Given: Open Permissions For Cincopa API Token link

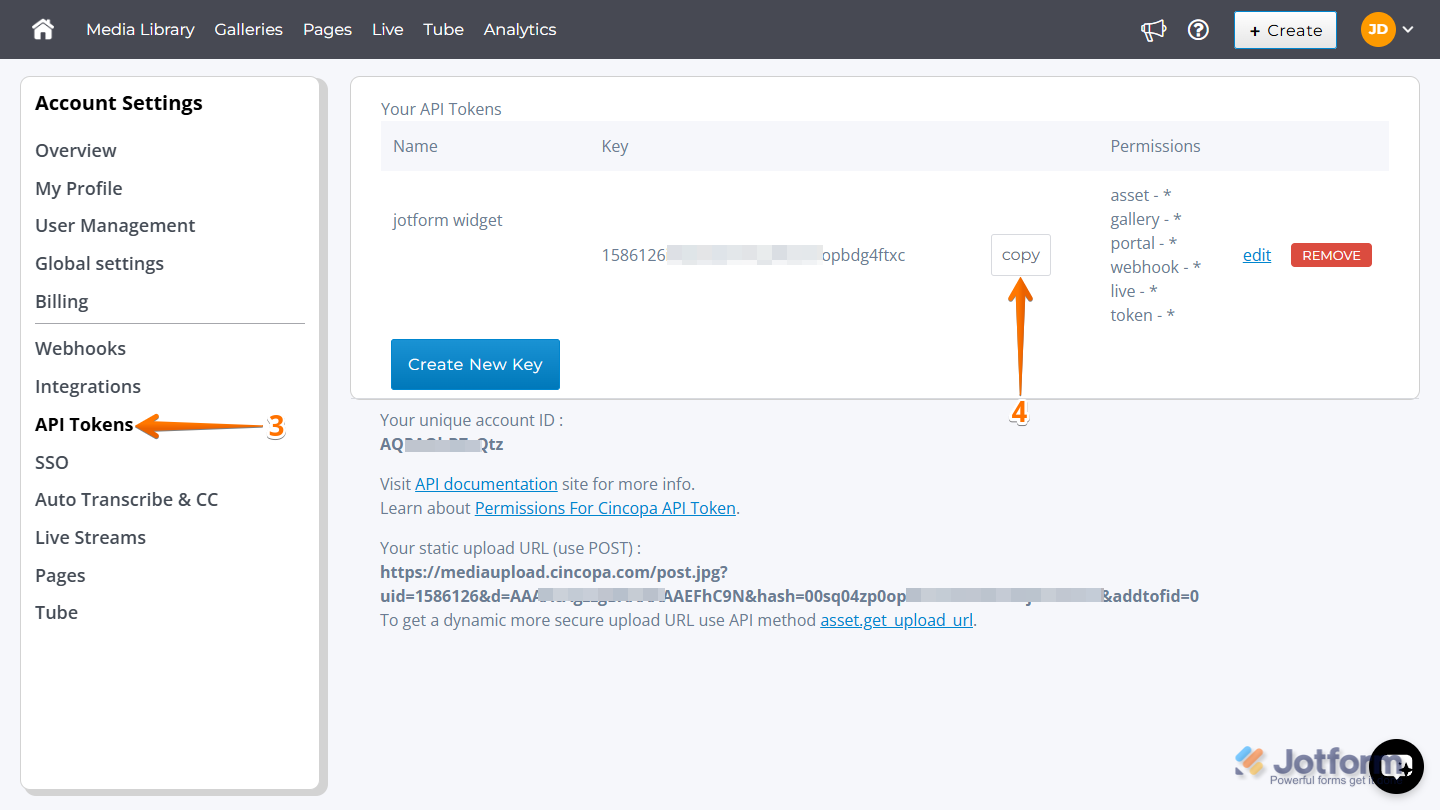Looking at the screenshot, I should click(605, 507).
